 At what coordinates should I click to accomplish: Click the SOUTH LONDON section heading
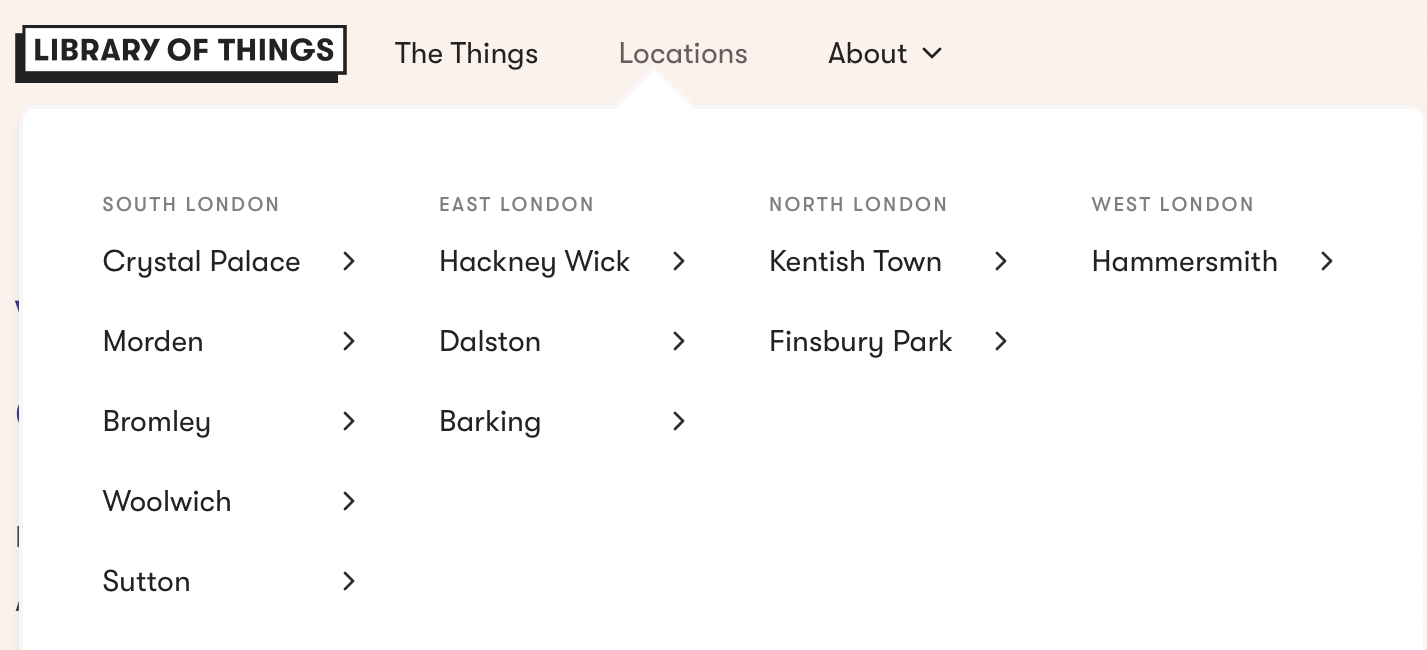click(191, 204)
